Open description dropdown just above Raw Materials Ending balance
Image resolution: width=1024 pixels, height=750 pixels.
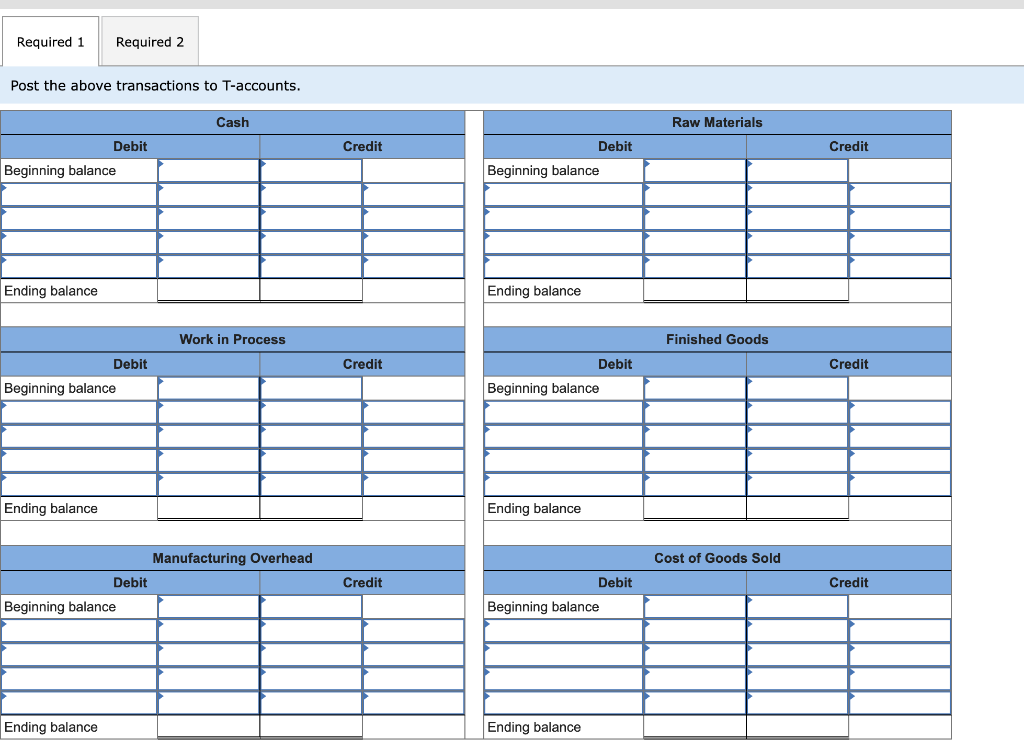pos(564,267)
